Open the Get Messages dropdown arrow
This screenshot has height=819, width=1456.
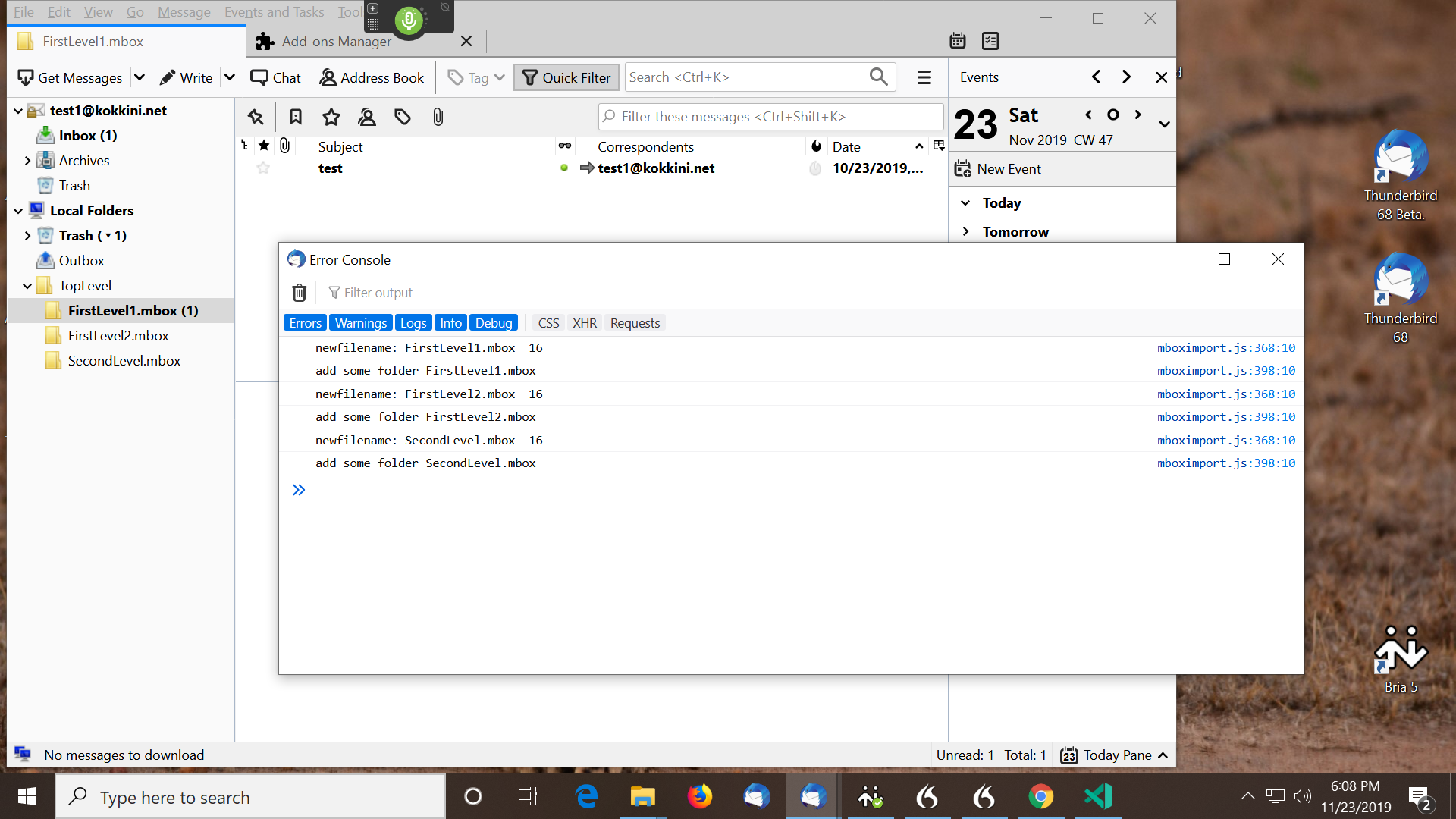[x=140, y=77]
